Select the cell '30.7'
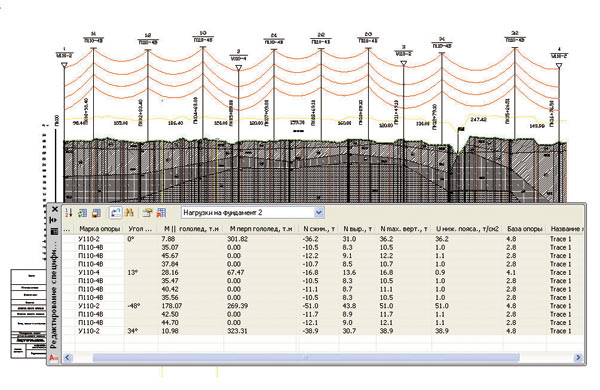The height and width of the screenshot is (390, 600). point(349,331)
